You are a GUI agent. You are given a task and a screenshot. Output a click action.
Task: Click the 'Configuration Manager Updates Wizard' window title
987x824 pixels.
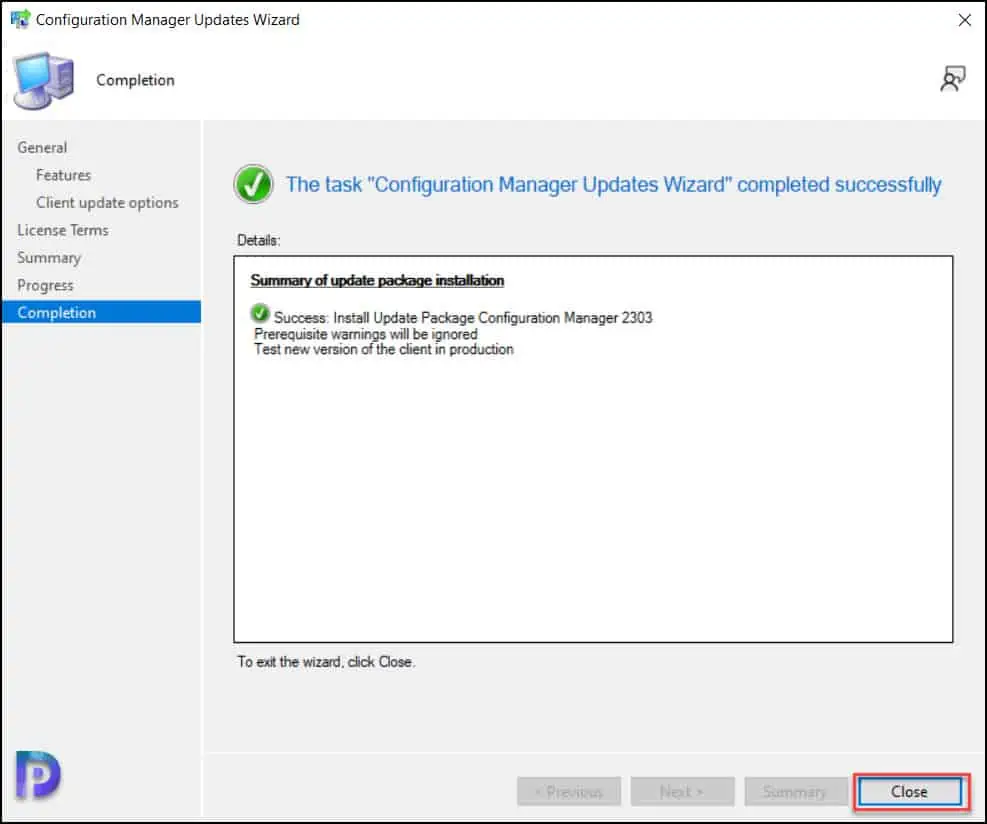click(167, 20)
